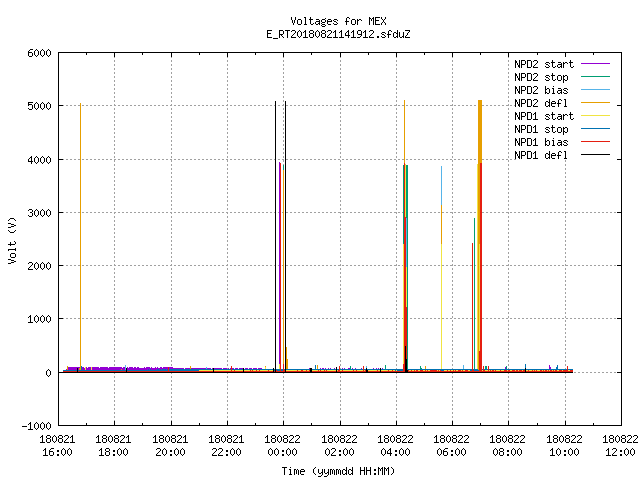Click the first black spike before midnight
The height and width of the screenshot is (480, 640).
tap(276, 236)
